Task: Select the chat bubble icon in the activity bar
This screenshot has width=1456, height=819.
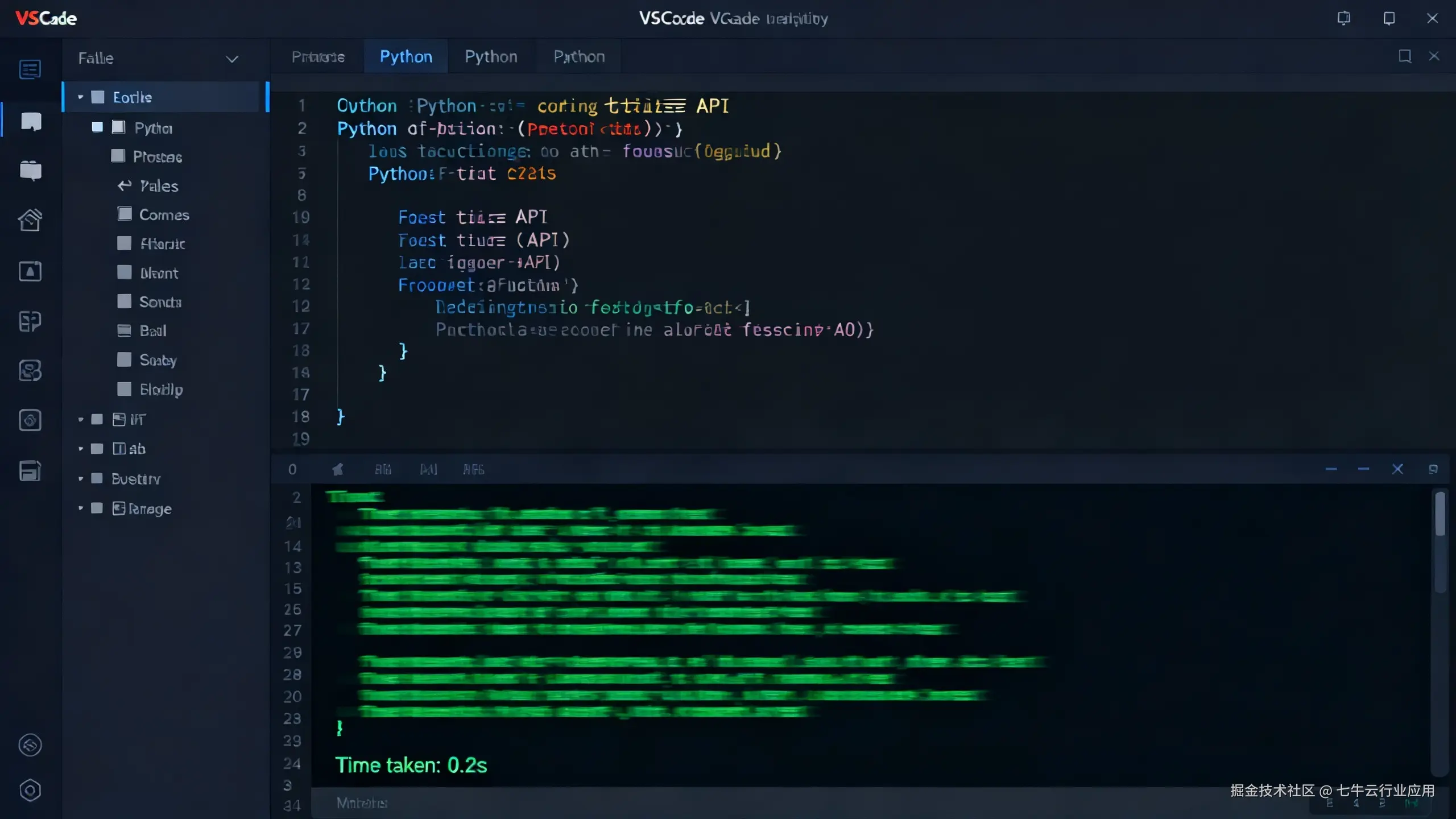Action: click(x=30, y=121)
